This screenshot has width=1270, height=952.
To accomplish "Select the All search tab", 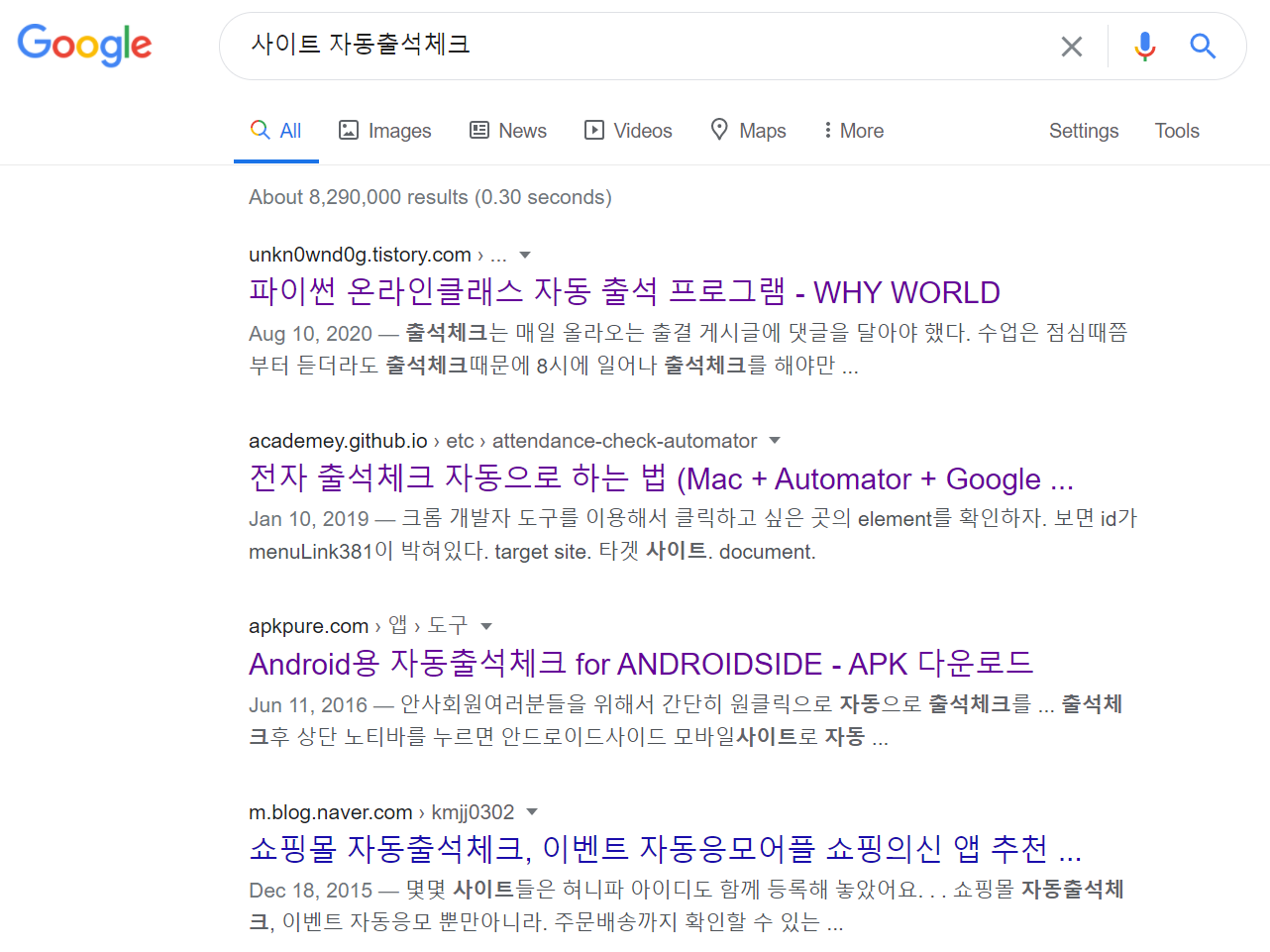I will tap(276, 131).
